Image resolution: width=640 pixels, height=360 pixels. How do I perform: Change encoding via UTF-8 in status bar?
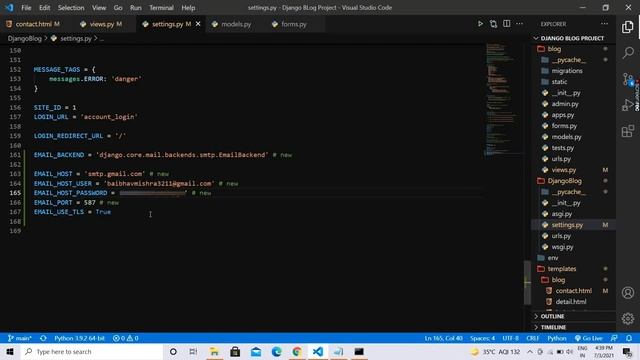(510, 338)
